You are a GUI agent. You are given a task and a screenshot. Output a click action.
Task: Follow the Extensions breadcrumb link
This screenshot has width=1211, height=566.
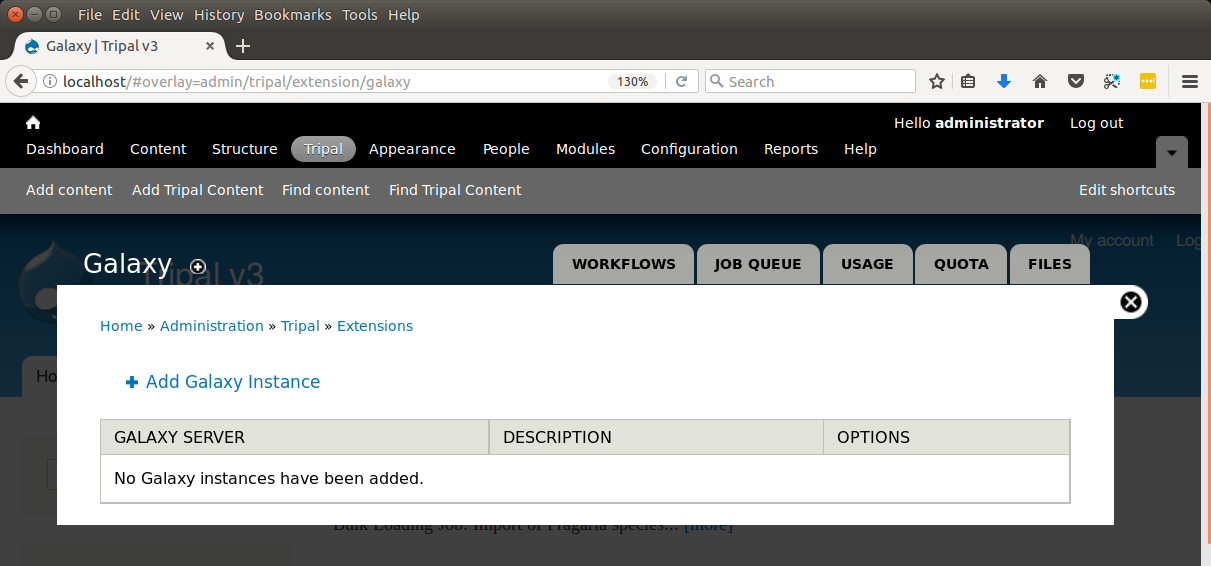375,326
